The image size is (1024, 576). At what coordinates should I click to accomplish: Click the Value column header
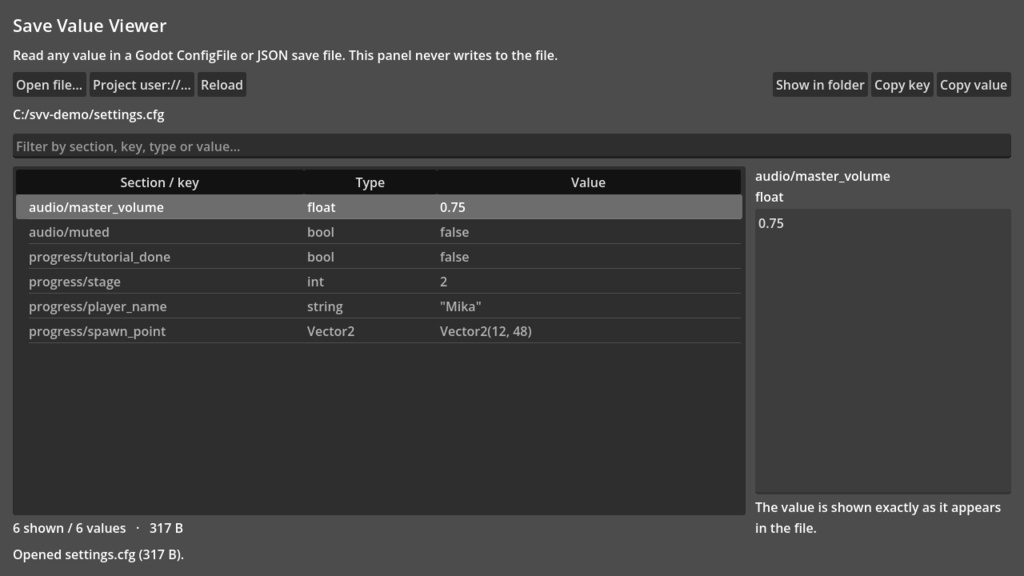click(x=588, y=182)
